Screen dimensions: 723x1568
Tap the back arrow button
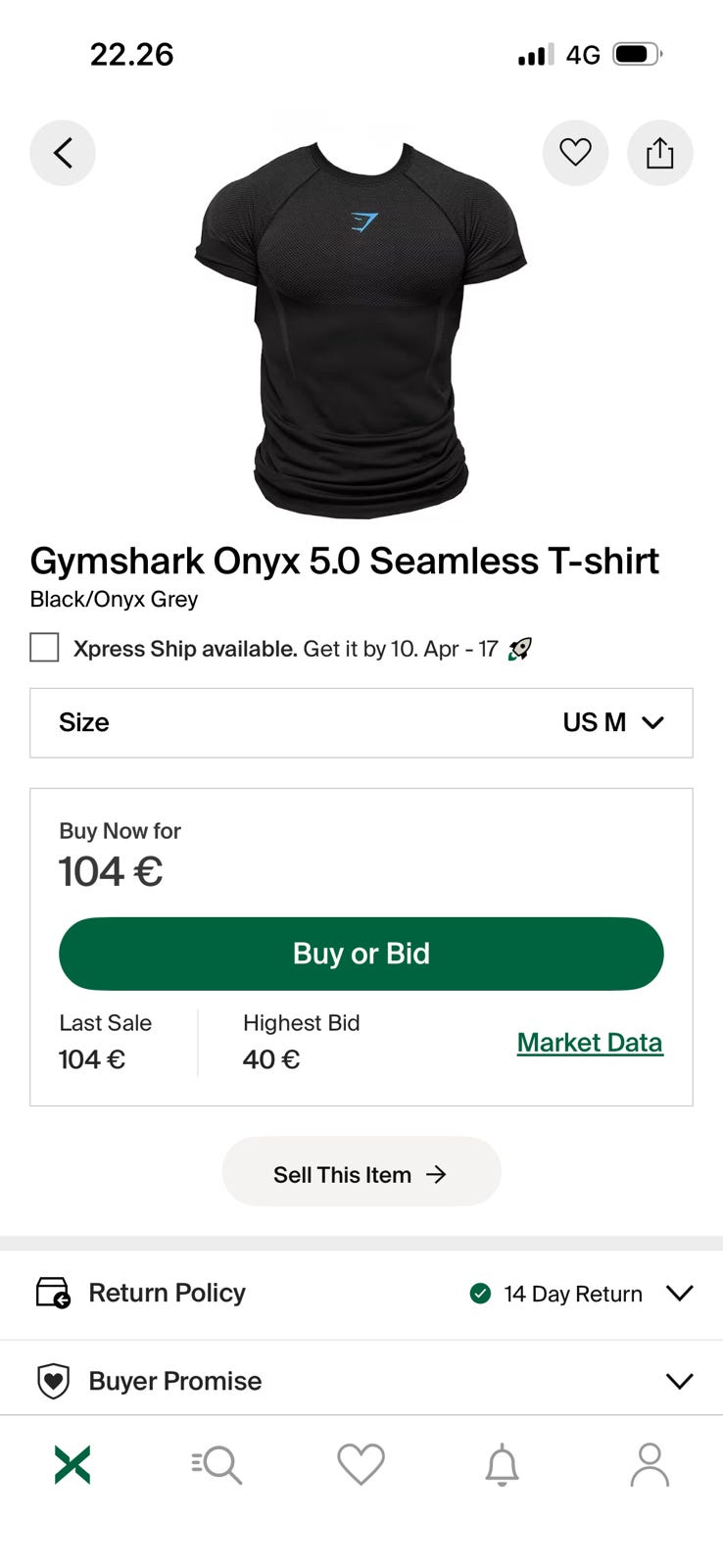click(x=63, y=153)
